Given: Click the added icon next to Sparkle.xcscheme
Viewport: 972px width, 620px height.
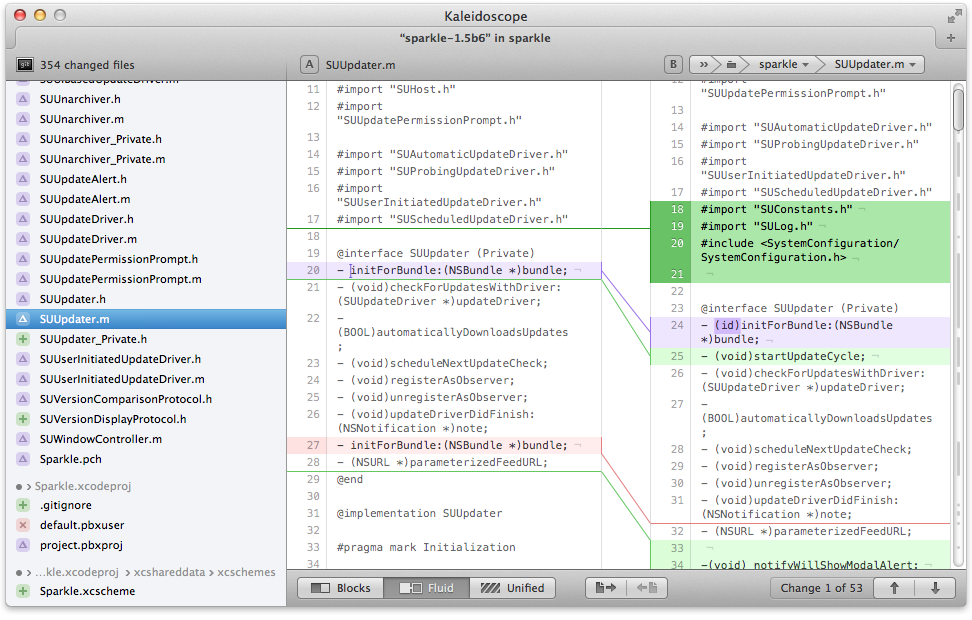Looking at the screenshot, I should coord(23,591).
